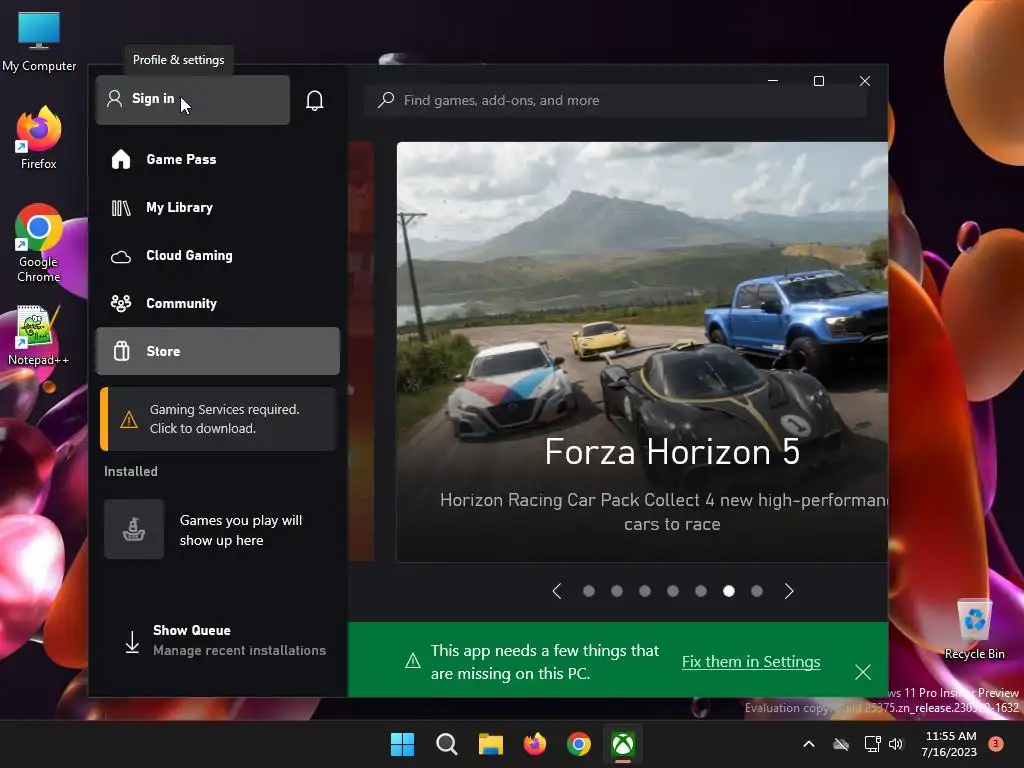The width and height of the screenshot is (1024, 768).
Task: Select the seventh carousel dot
Action: coord(757,591)
